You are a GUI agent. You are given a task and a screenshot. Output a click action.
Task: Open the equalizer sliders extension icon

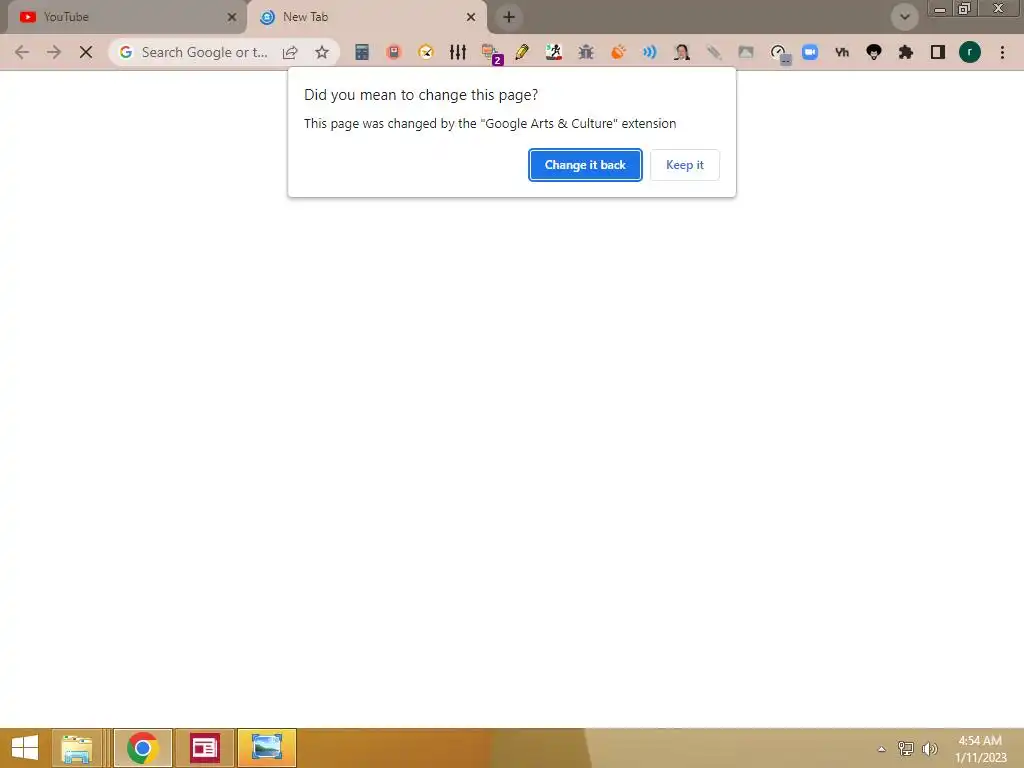click(x=458, y=52)
